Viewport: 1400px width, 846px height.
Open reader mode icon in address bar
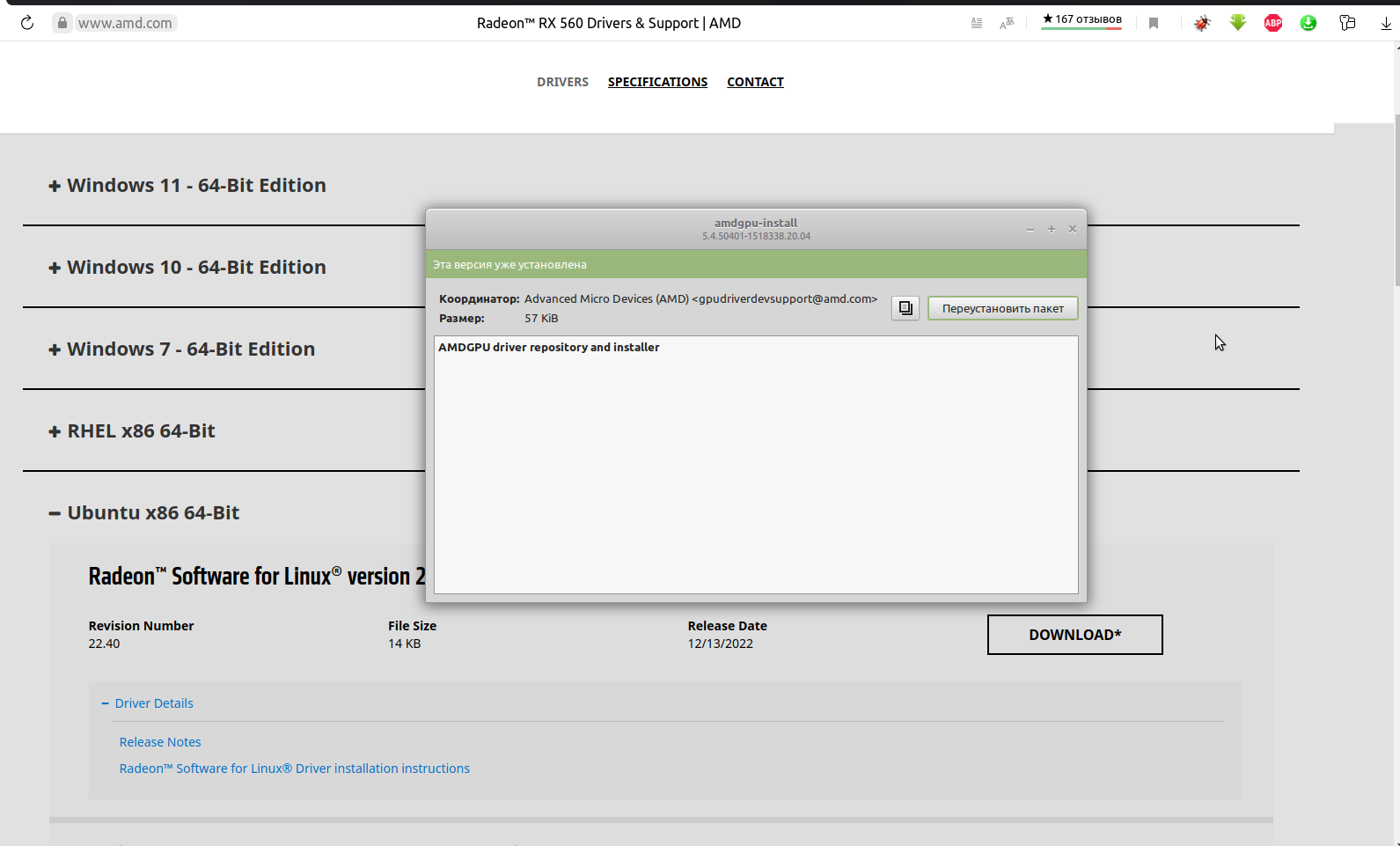[x=977, y=23]
